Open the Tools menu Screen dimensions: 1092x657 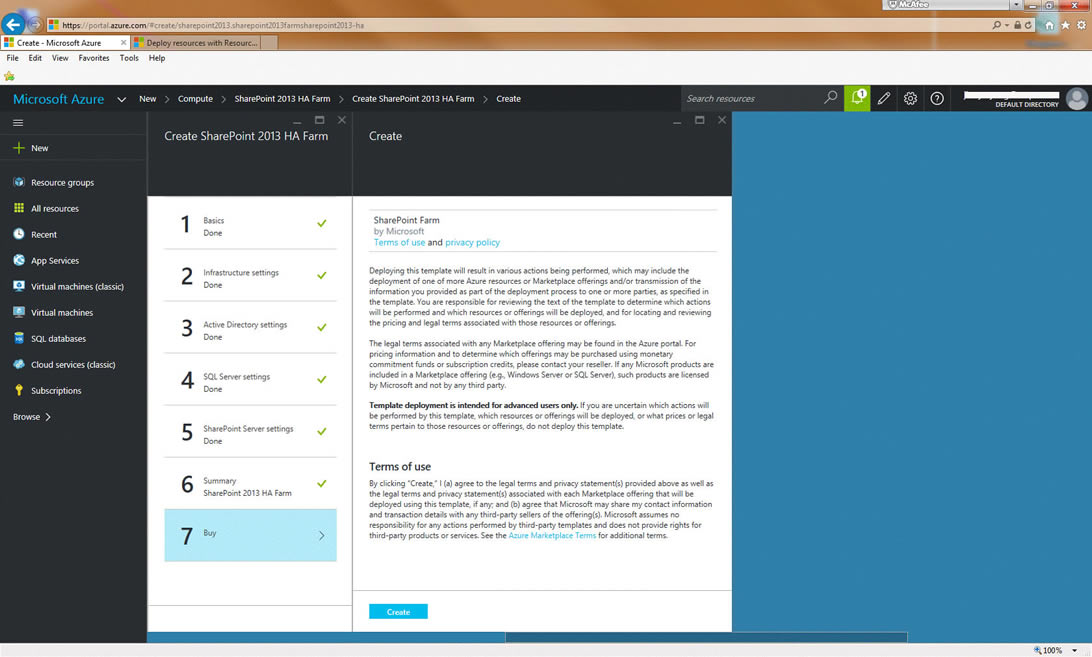[x=129, y=58]
